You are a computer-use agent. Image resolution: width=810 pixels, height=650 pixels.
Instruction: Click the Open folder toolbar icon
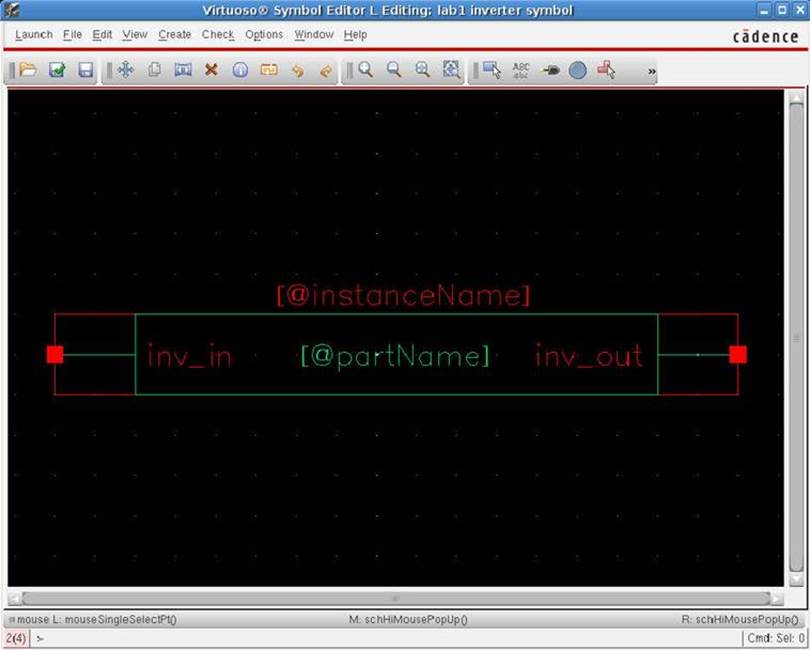point(28,70)
